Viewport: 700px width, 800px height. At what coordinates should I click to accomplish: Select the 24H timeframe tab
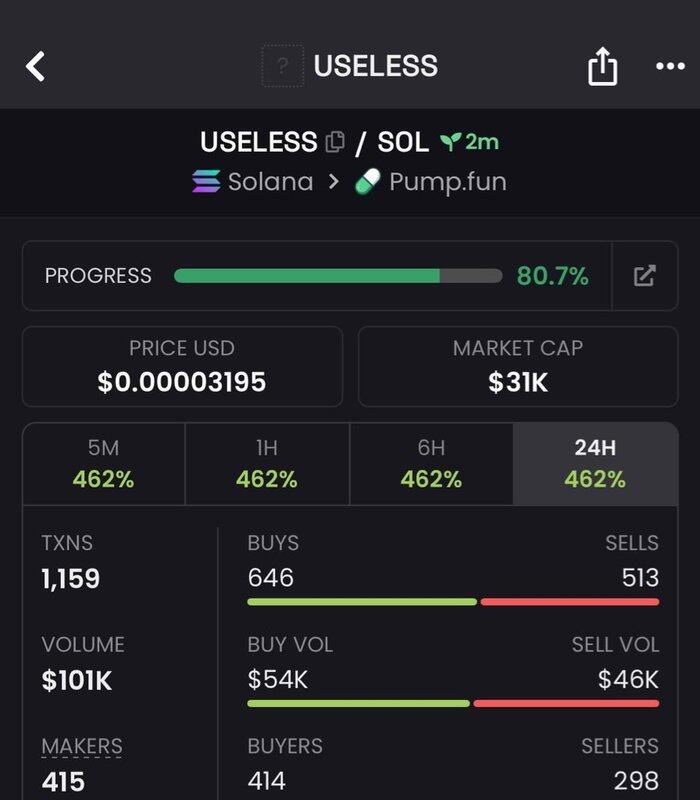[595, 464]
